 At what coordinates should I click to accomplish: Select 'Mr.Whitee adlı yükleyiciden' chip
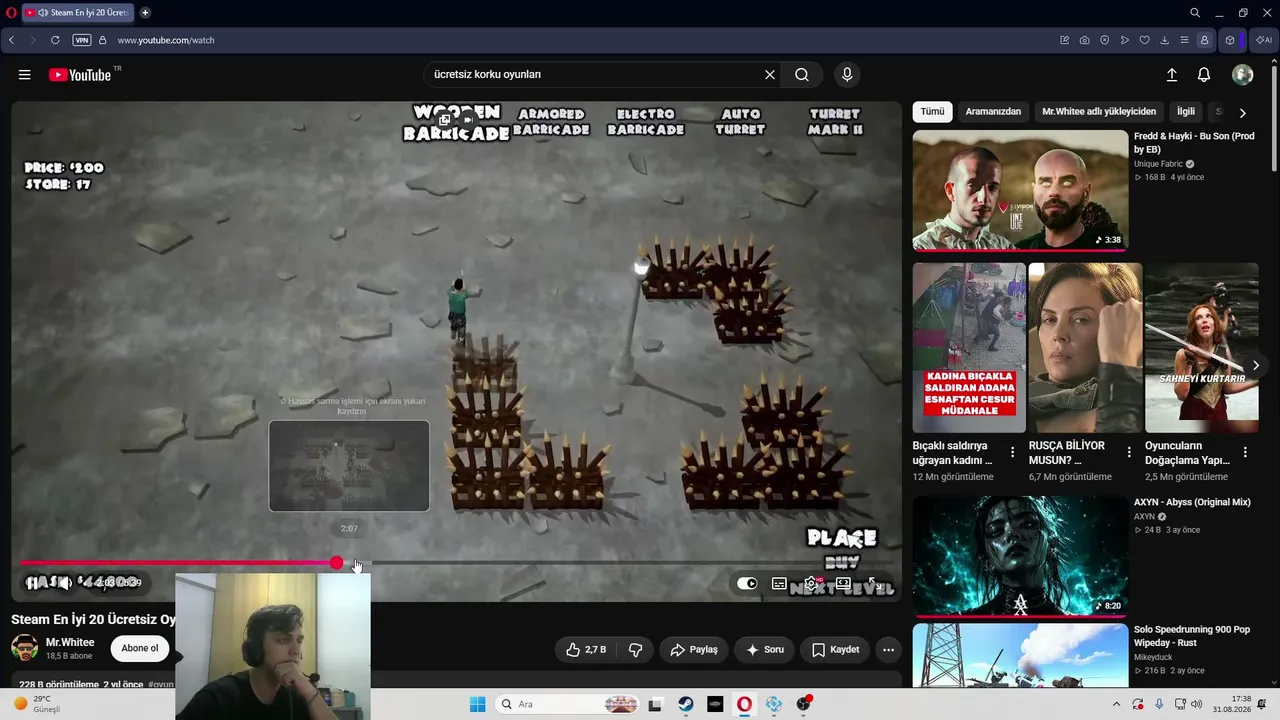1099,112
